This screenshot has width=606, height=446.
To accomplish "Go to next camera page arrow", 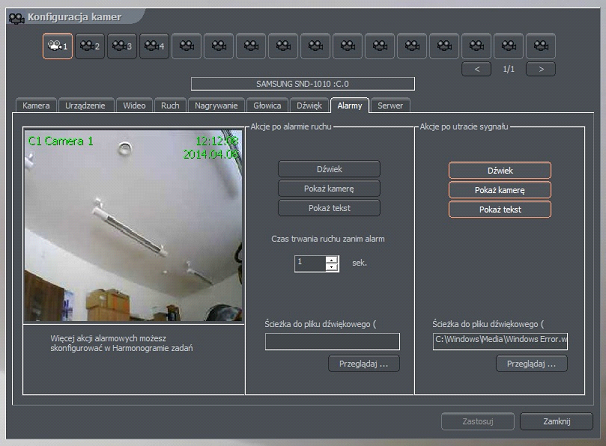I will pyautogui.click(x=541, y=68).
